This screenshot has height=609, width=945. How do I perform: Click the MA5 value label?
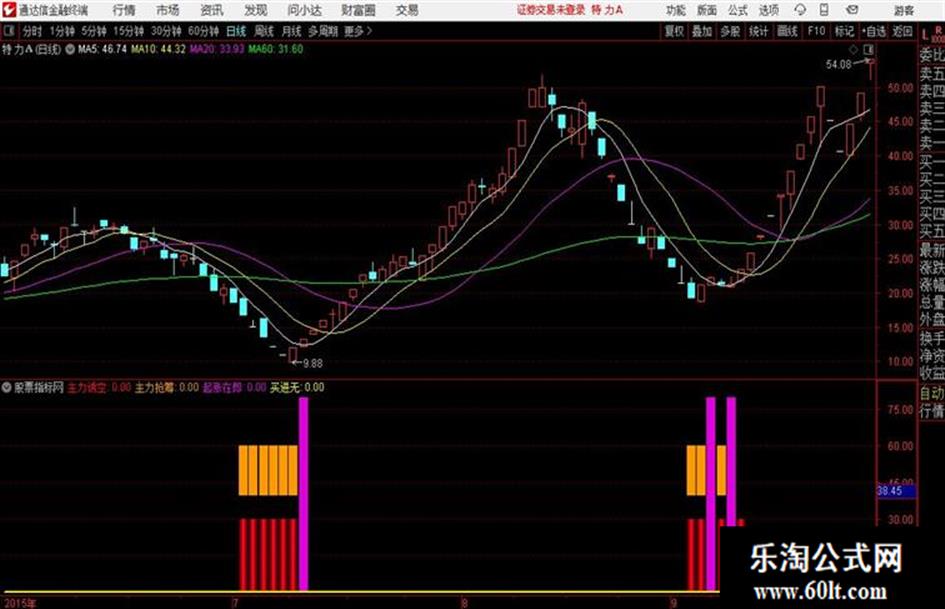click(x=102, y=49)
